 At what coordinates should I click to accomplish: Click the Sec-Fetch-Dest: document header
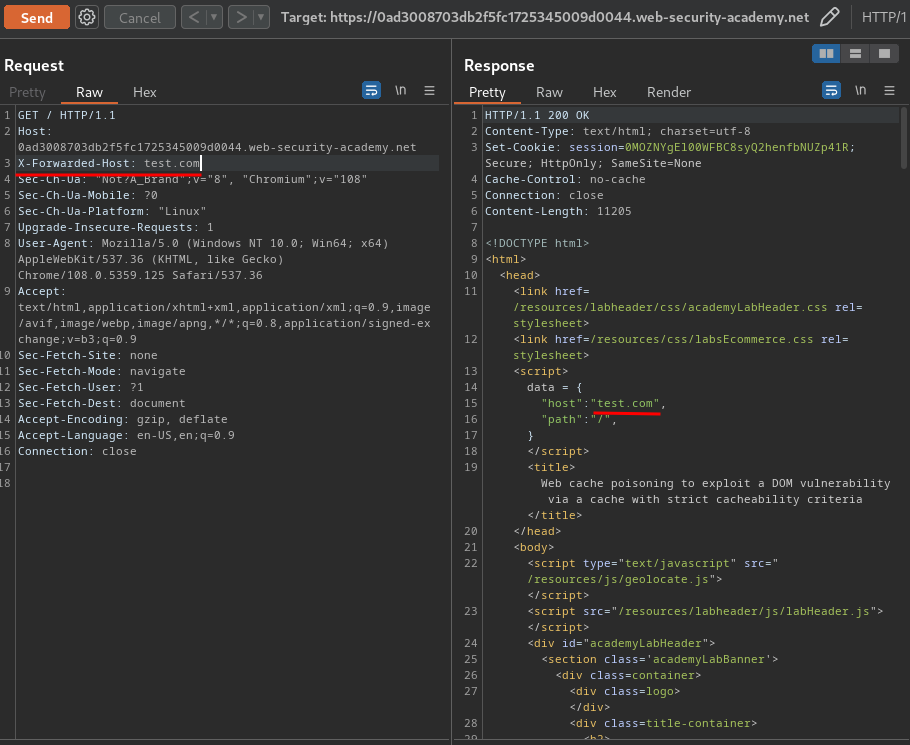102,403
